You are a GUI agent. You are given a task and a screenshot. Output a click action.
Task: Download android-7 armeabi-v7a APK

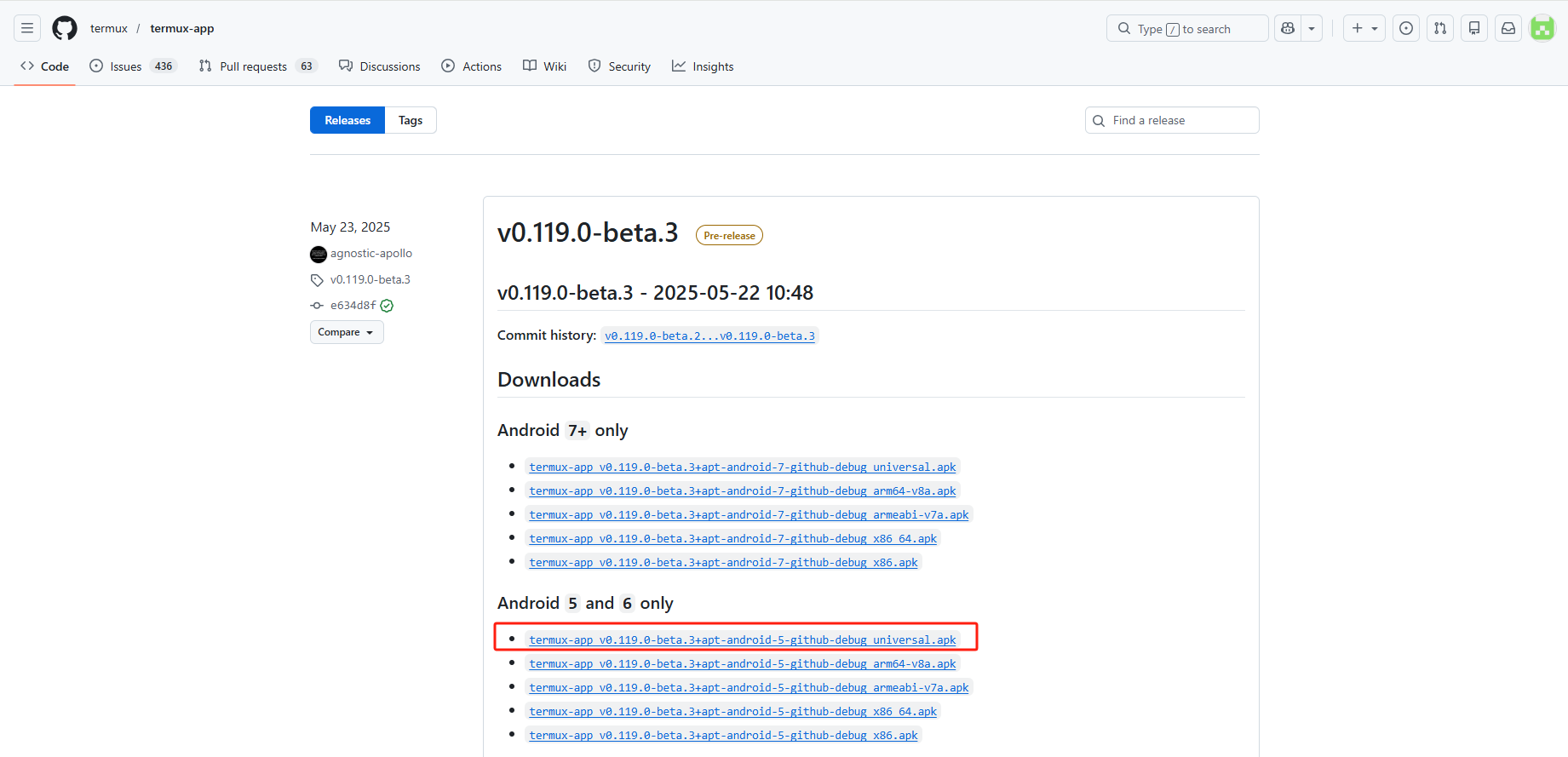(x=749, y=515)
